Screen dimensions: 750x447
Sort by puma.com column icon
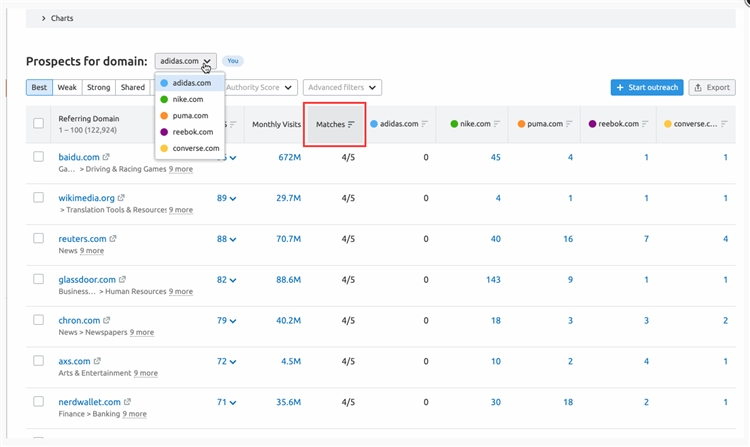569,124
